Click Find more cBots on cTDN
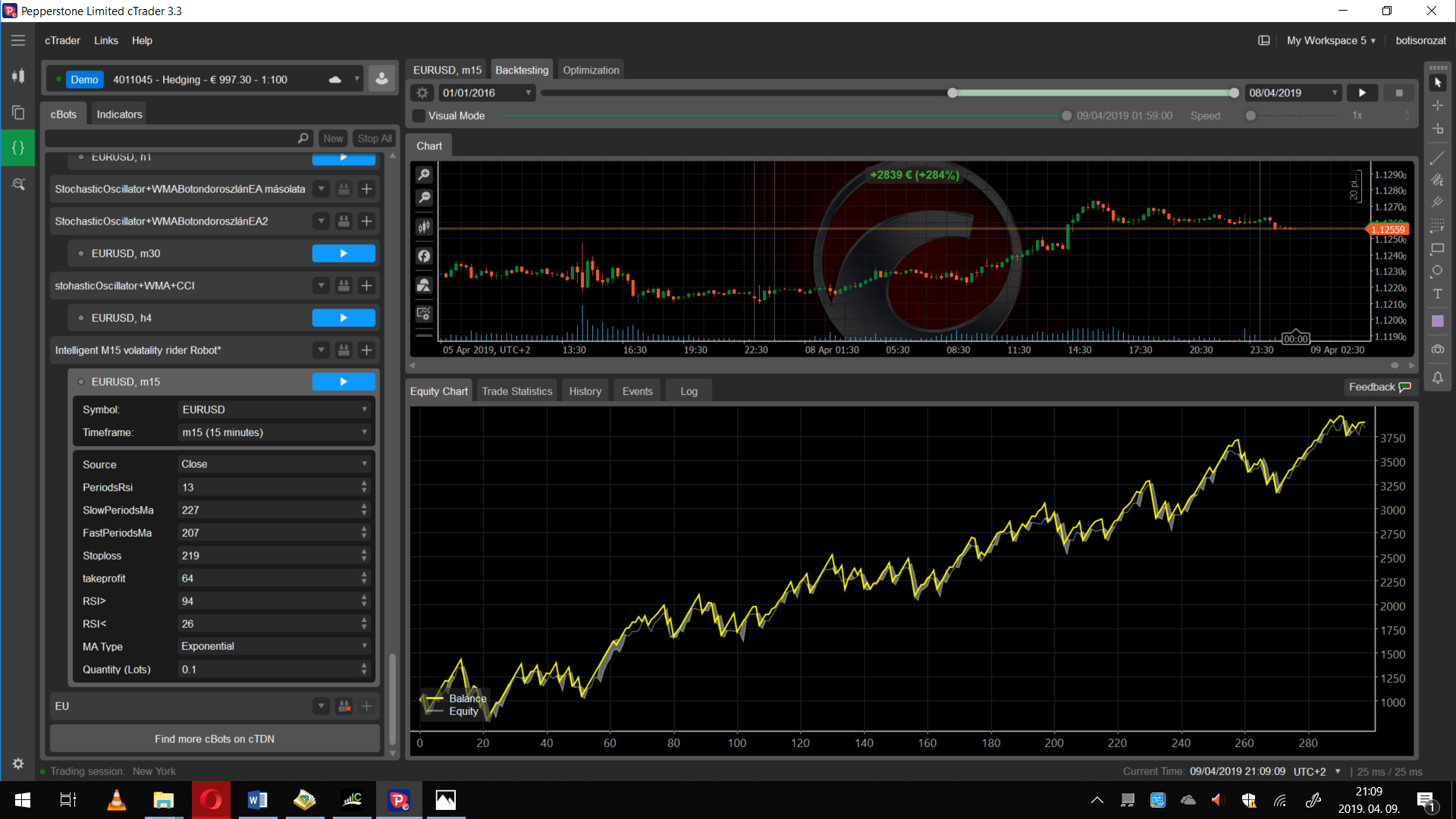Image resolution: width=1456 pixels, height=819 pixels. [215, 739]
